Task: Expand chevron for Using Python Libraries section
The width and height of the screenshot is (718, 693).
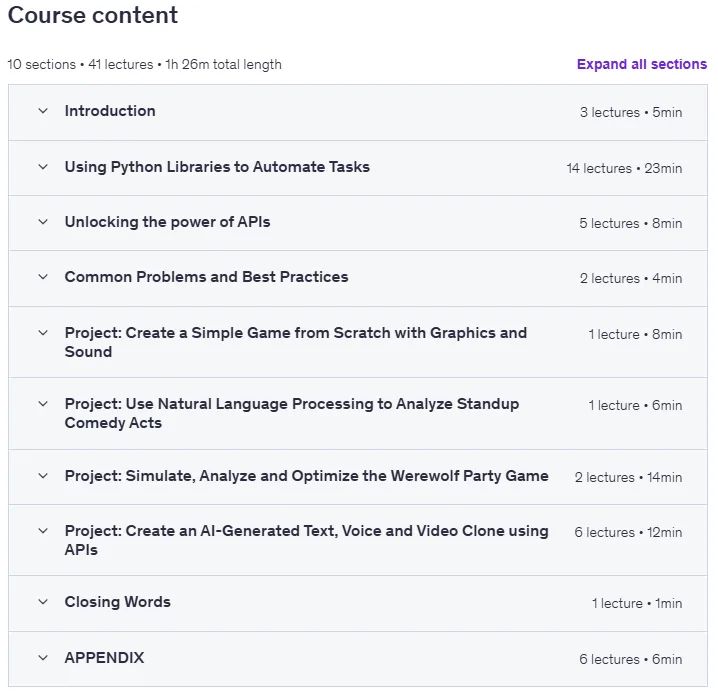Action: coord(43,167)
